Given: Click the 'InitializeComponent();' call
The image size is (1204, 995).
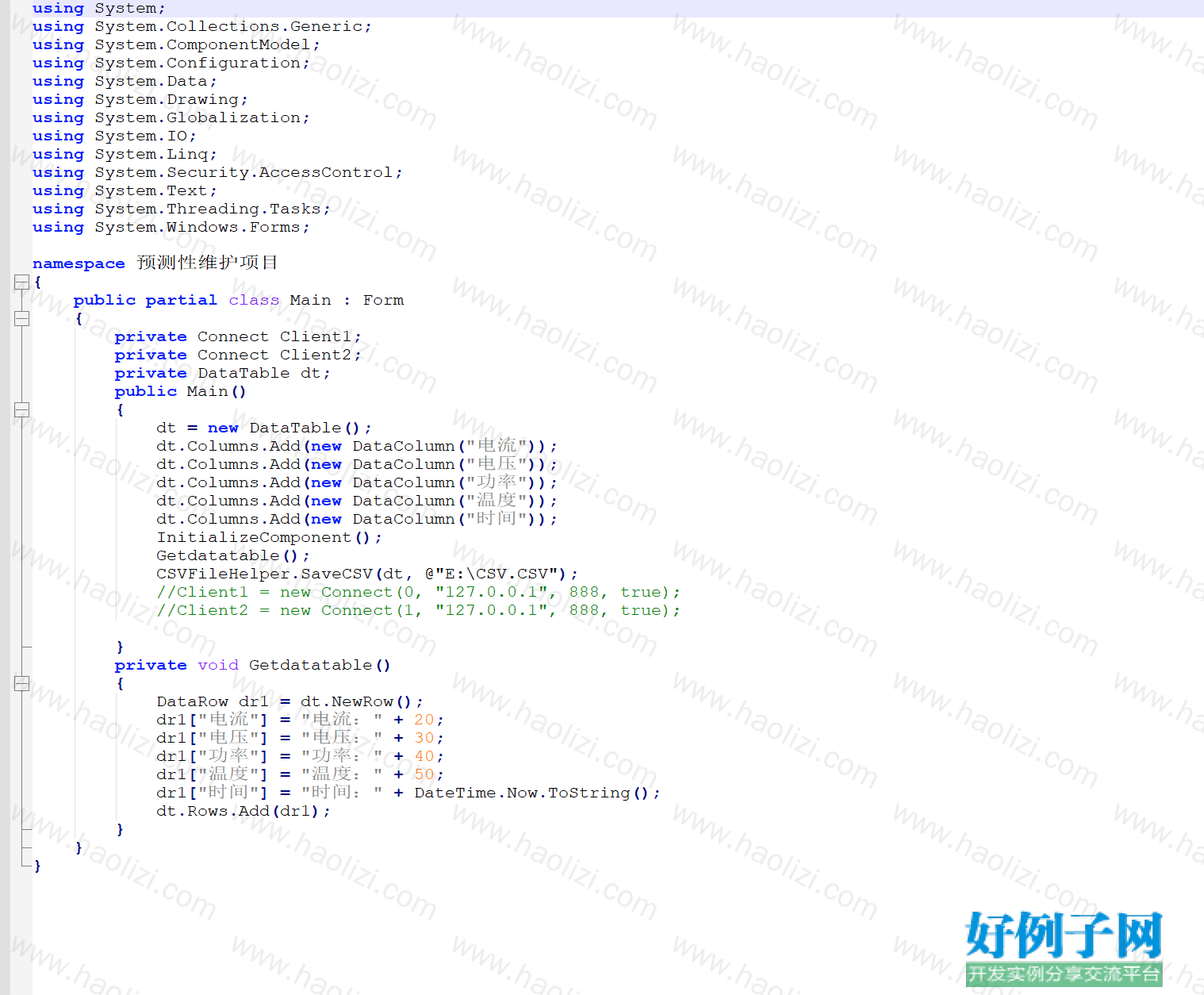Looking at the screenshot, I should point(269,537).
